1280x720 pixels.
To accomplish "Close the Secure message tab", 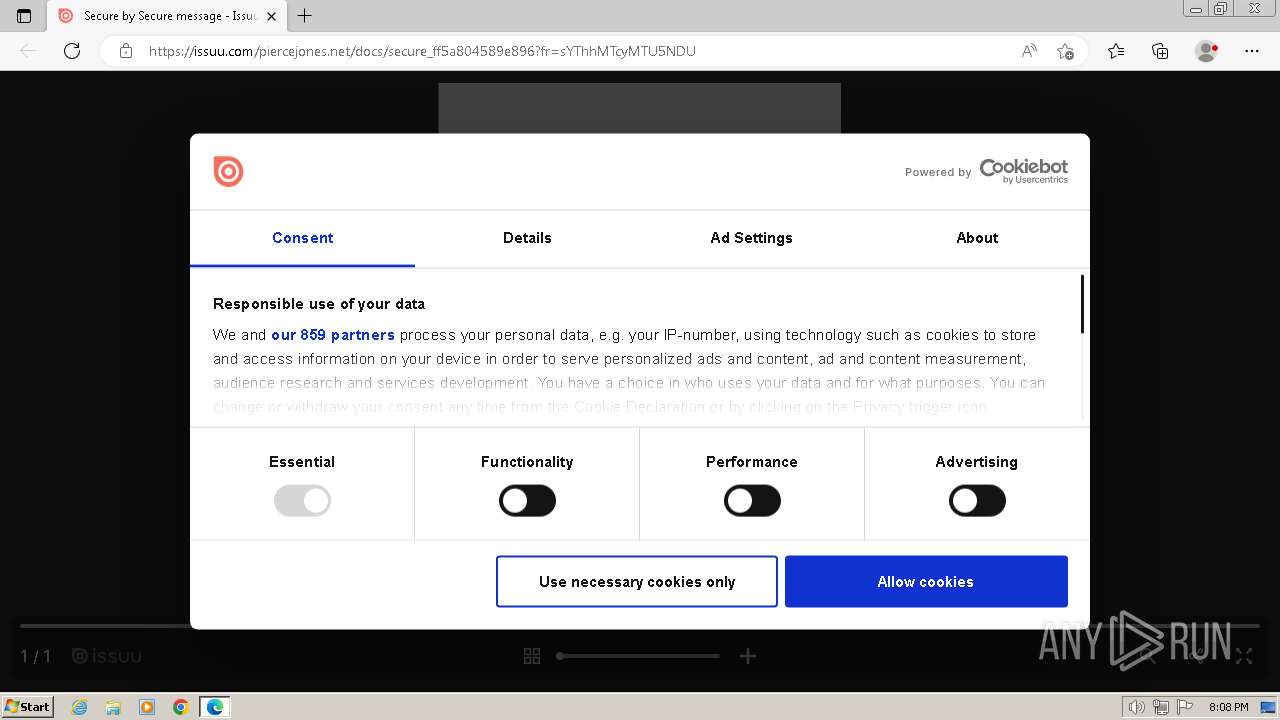I will 271,16.
